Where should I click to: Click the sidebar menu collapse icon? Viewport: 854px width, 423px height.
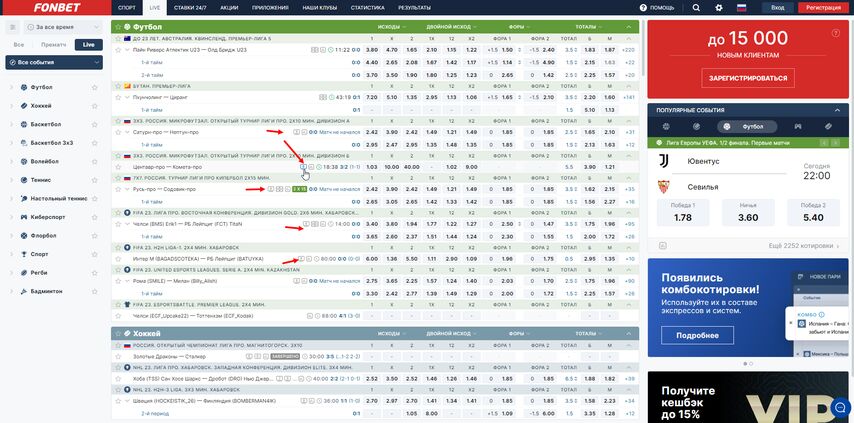[x=13, y=27]
